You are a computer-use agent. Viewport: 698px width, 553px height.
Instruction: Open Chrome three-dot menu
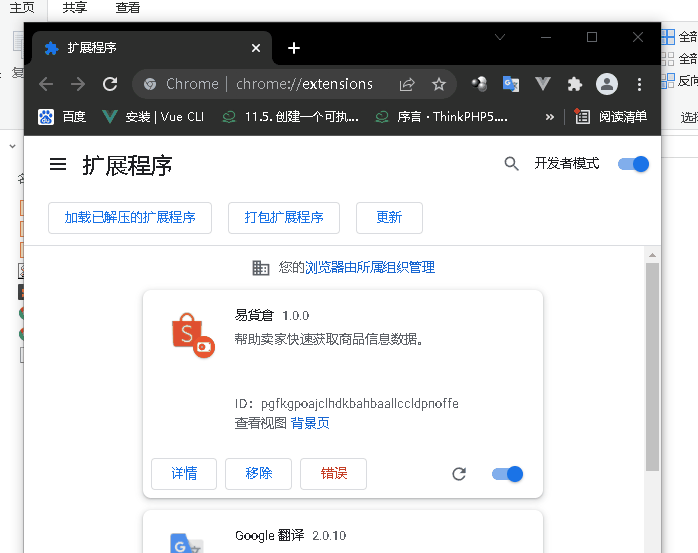[x=639, y=84]
